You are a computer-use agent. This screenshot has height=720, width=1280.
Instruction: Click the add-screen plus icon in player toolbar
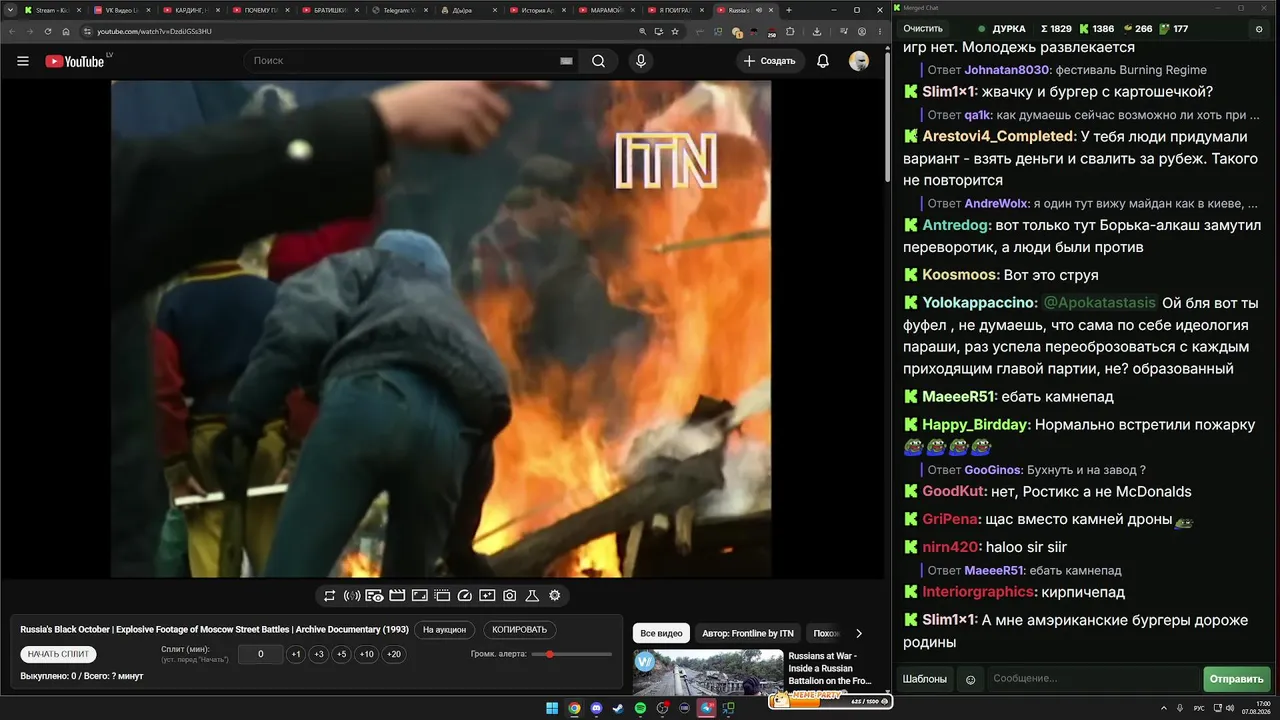coord(487,596)
